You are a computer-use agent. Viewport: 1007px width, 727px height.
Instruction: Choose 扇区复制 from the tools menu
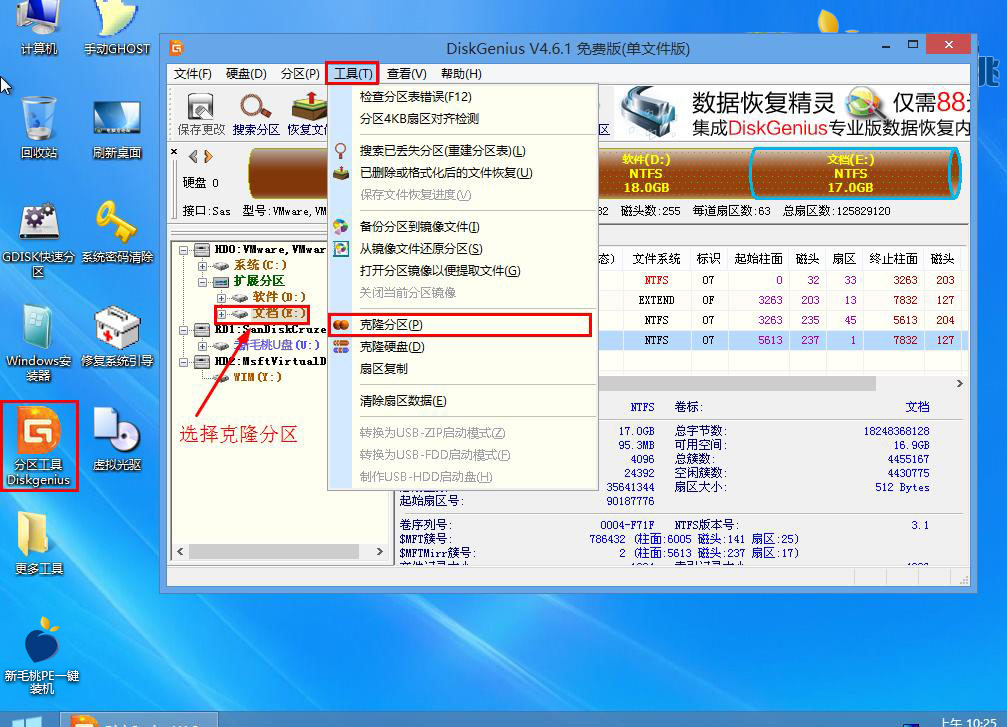462,369
